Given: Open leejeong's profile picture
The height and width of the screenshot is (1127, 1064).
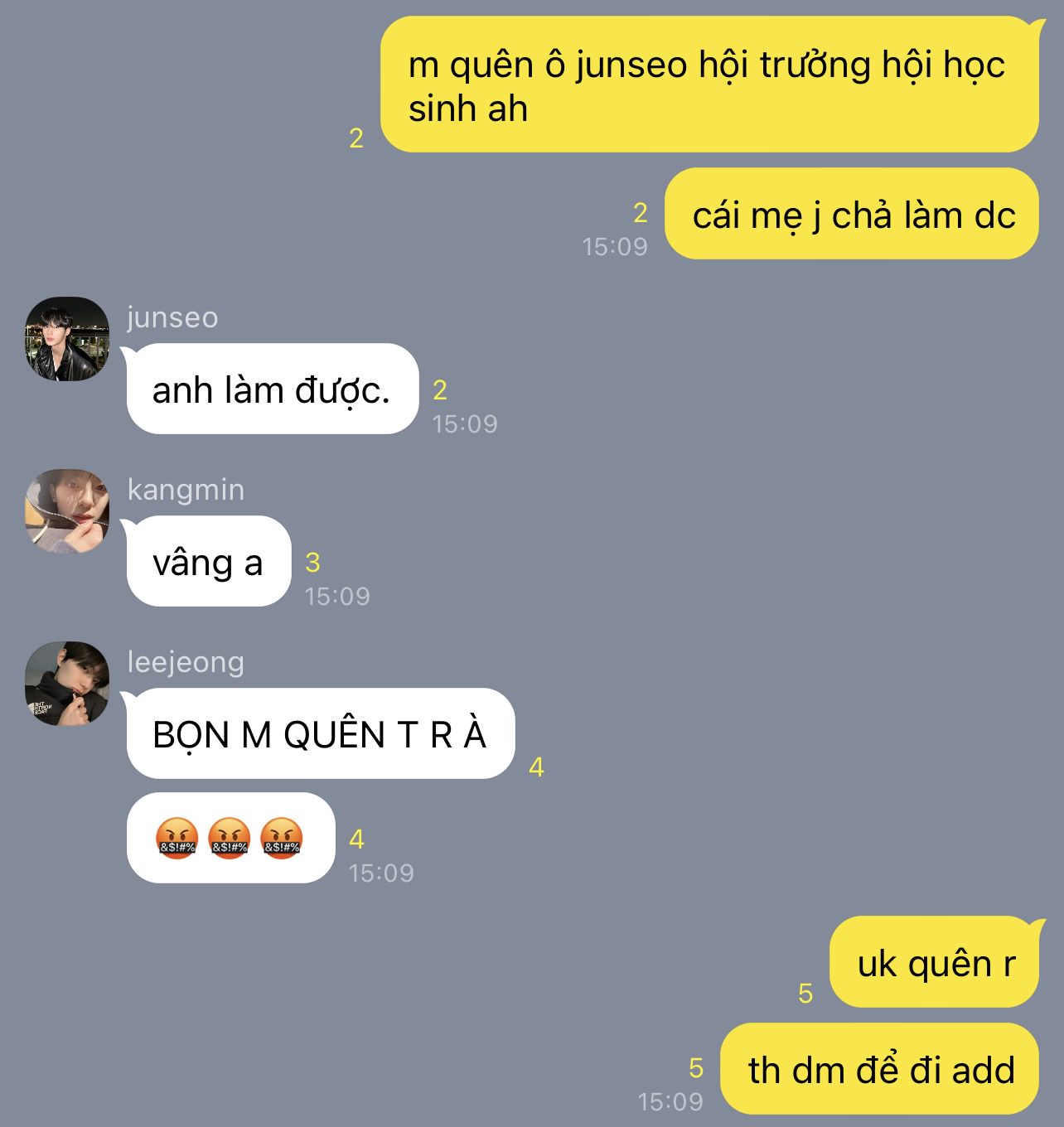Looking at the screenshot, I should click(67, 684).
